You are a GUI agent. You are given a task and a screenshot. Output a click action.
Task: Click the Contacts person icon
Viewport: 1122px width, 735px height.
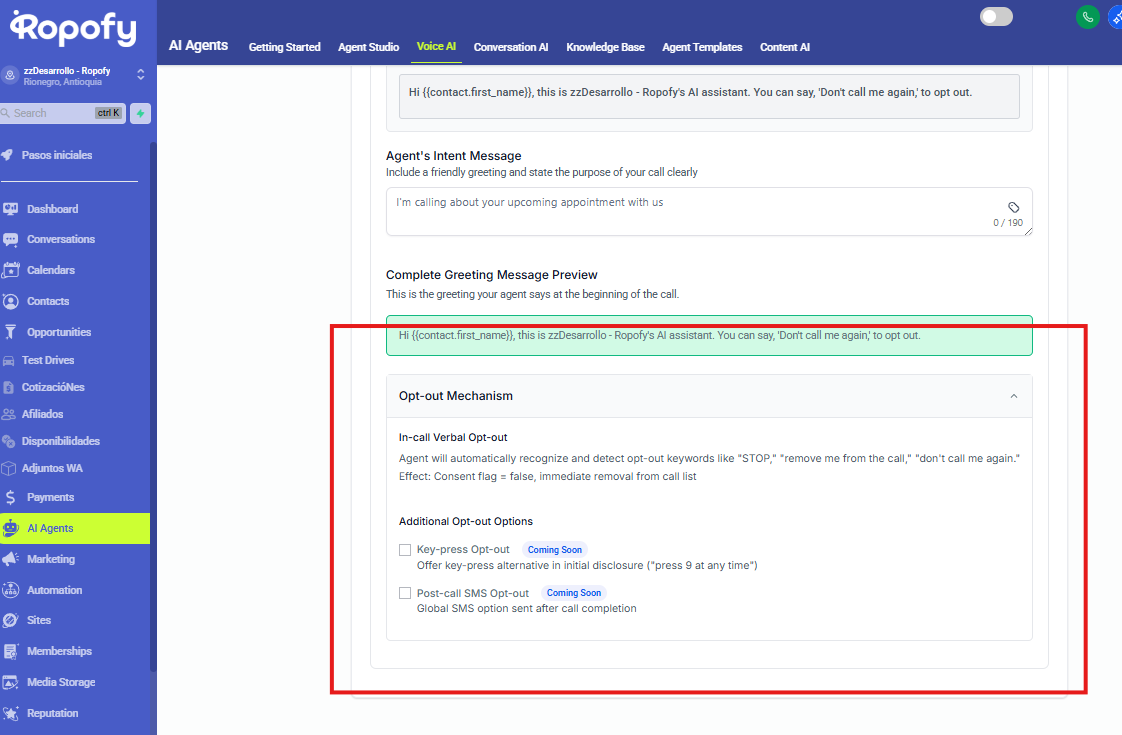click(10, 301)
